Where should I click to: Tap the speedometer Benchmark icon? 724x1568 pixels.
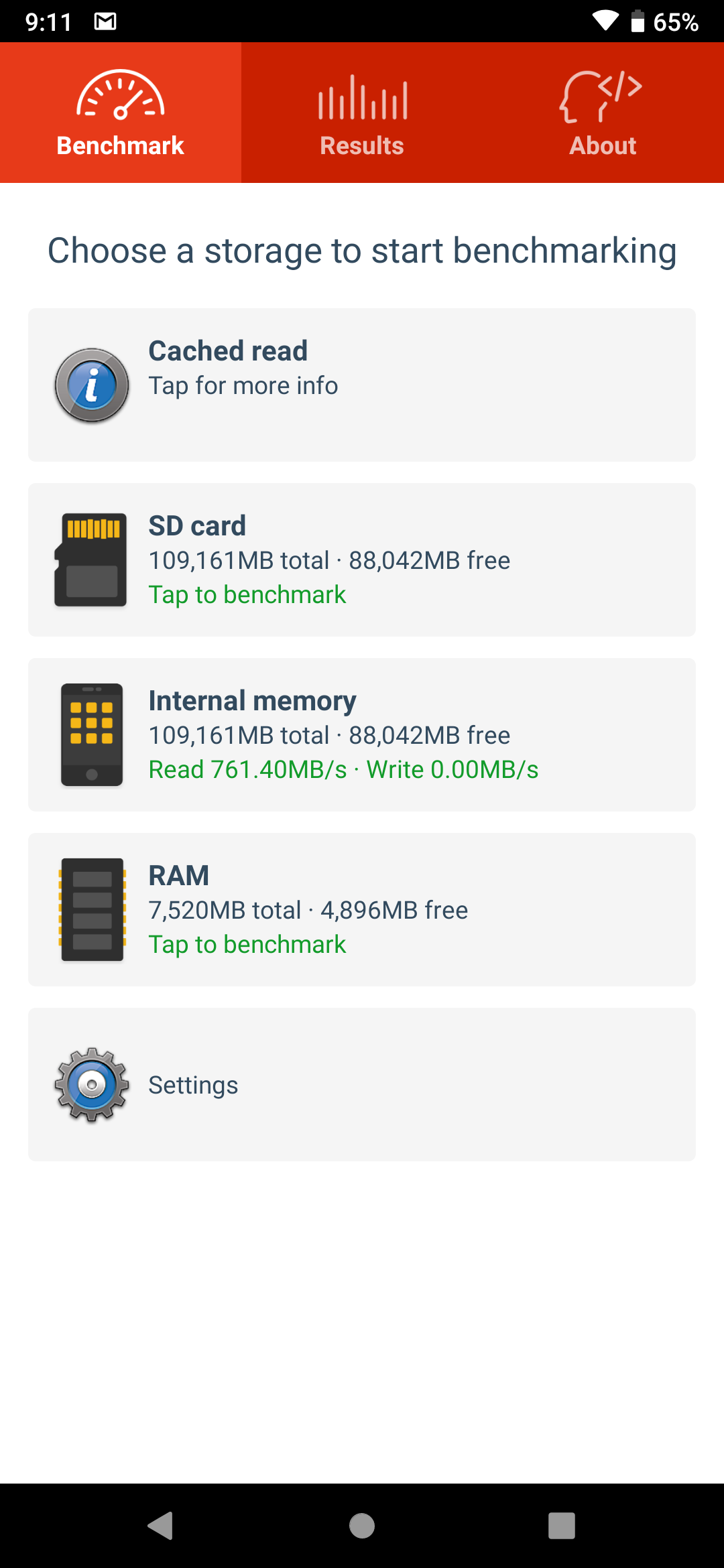(x=121, y=95)
